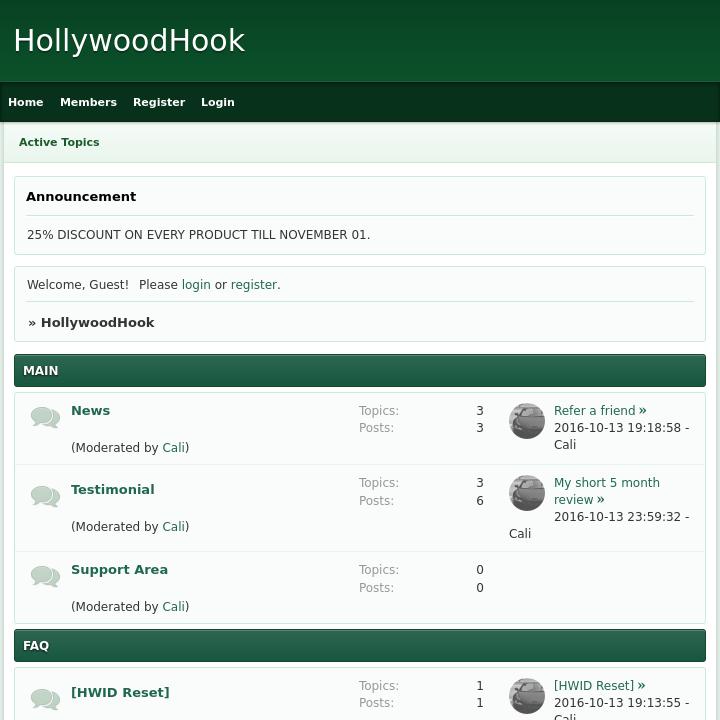View Active Topics
Image resolution: width=720 pixels, height=720 pixels.
pyautogui.click(x=59, y=142)
